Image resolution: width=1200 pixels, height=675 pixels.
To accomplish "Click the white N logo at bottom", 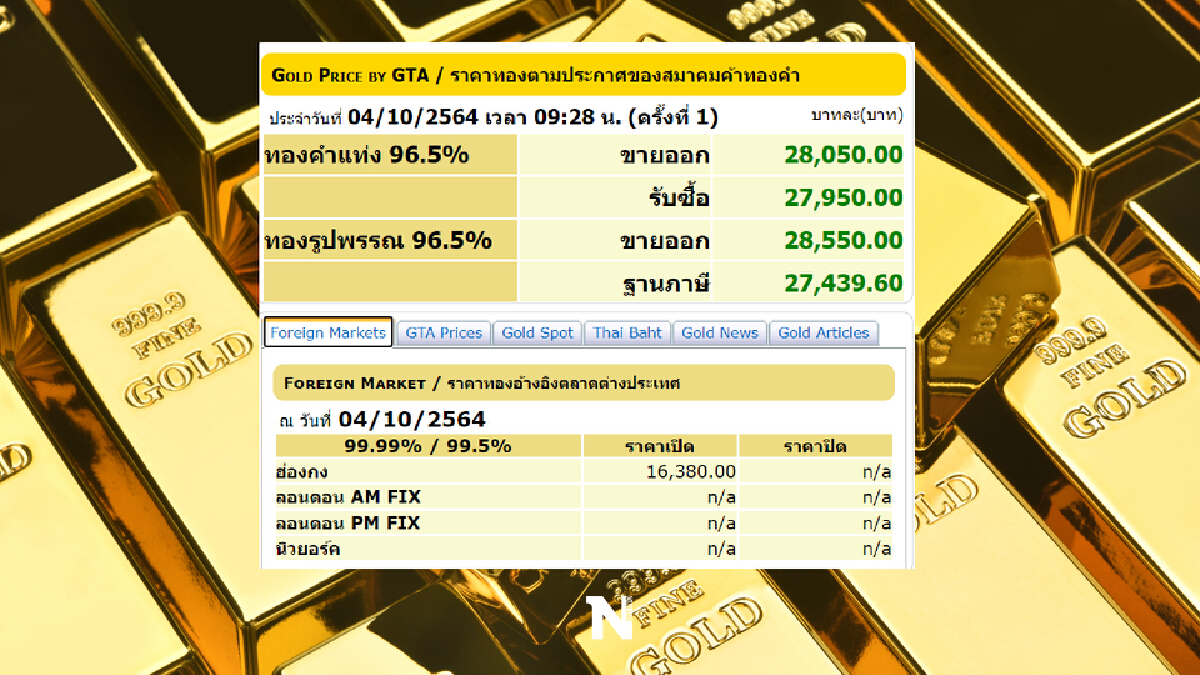I will pos(610,617).
